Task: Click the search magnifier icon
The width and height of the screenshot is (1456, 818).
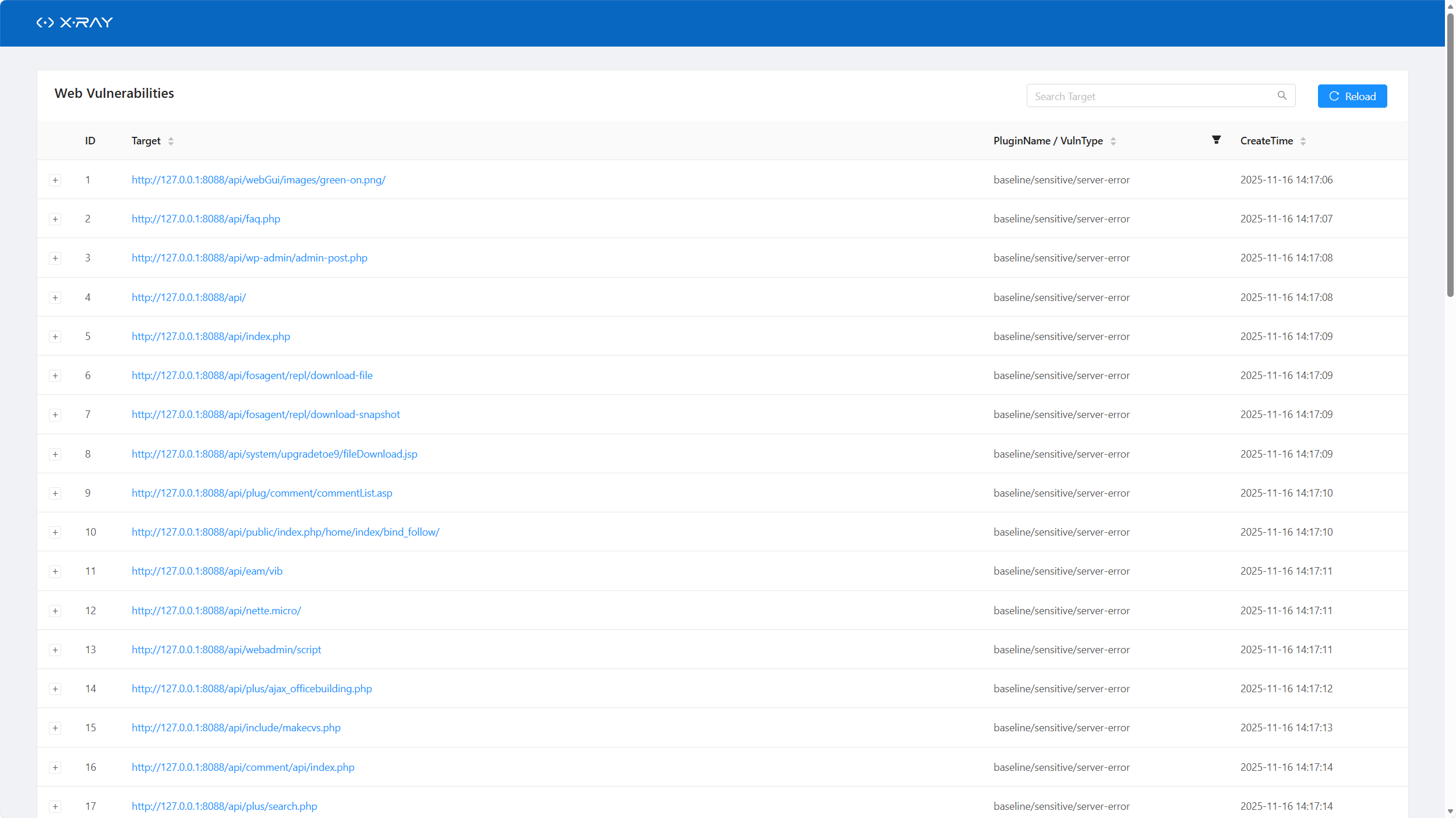Action: click(x=1282, y=96)
